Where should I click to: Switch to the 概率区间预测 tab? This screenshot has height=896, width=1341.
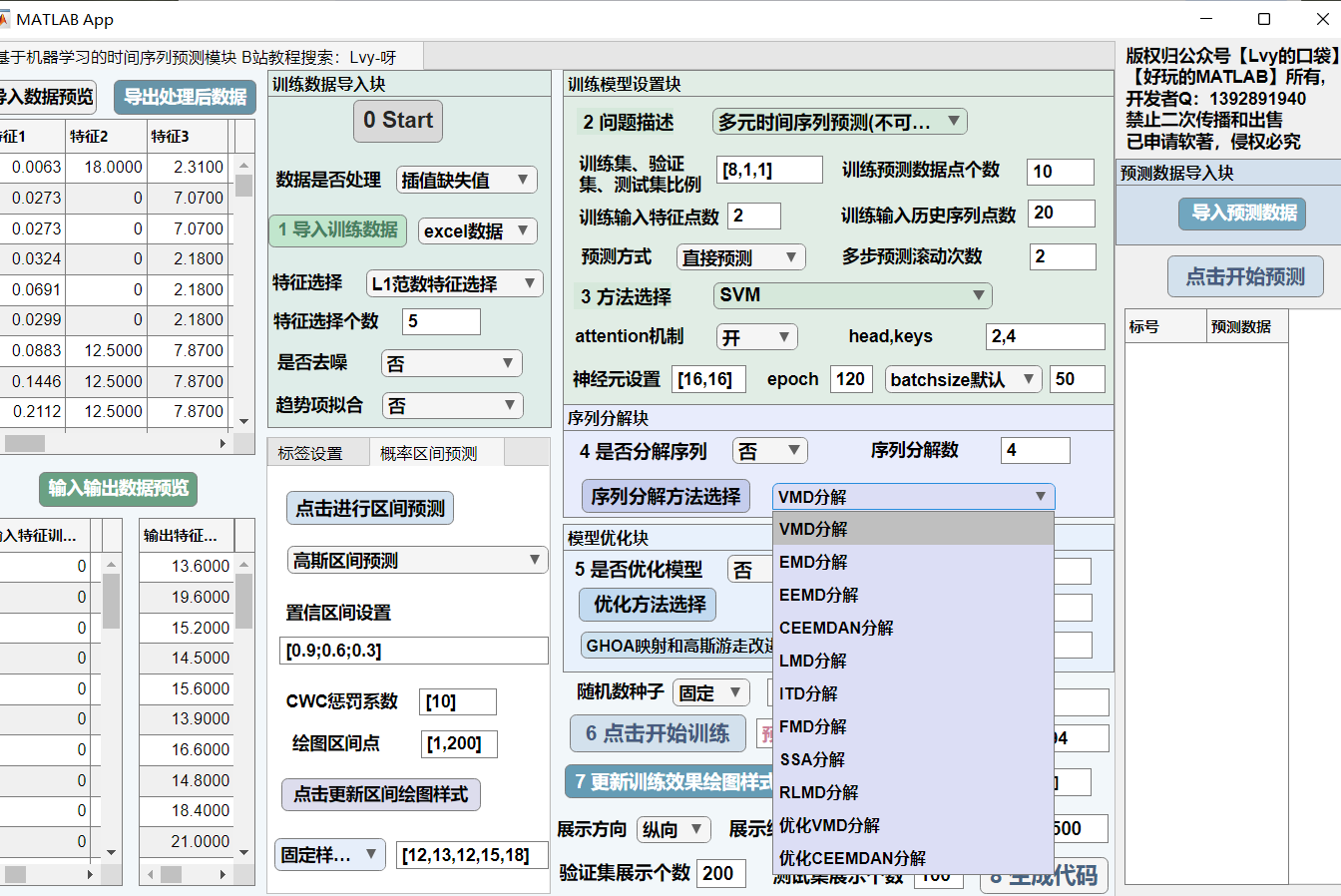tap(429, 453)
